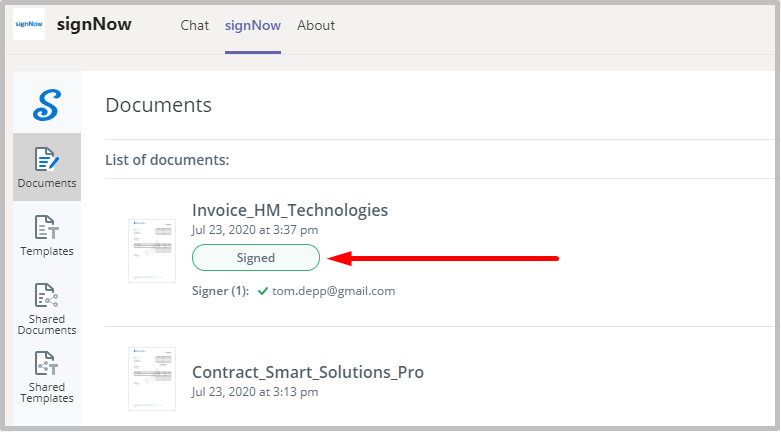Open the Contract_Smart_Solutions_Pro document title
Screen dimensions: 781x432
click(308, 372)
